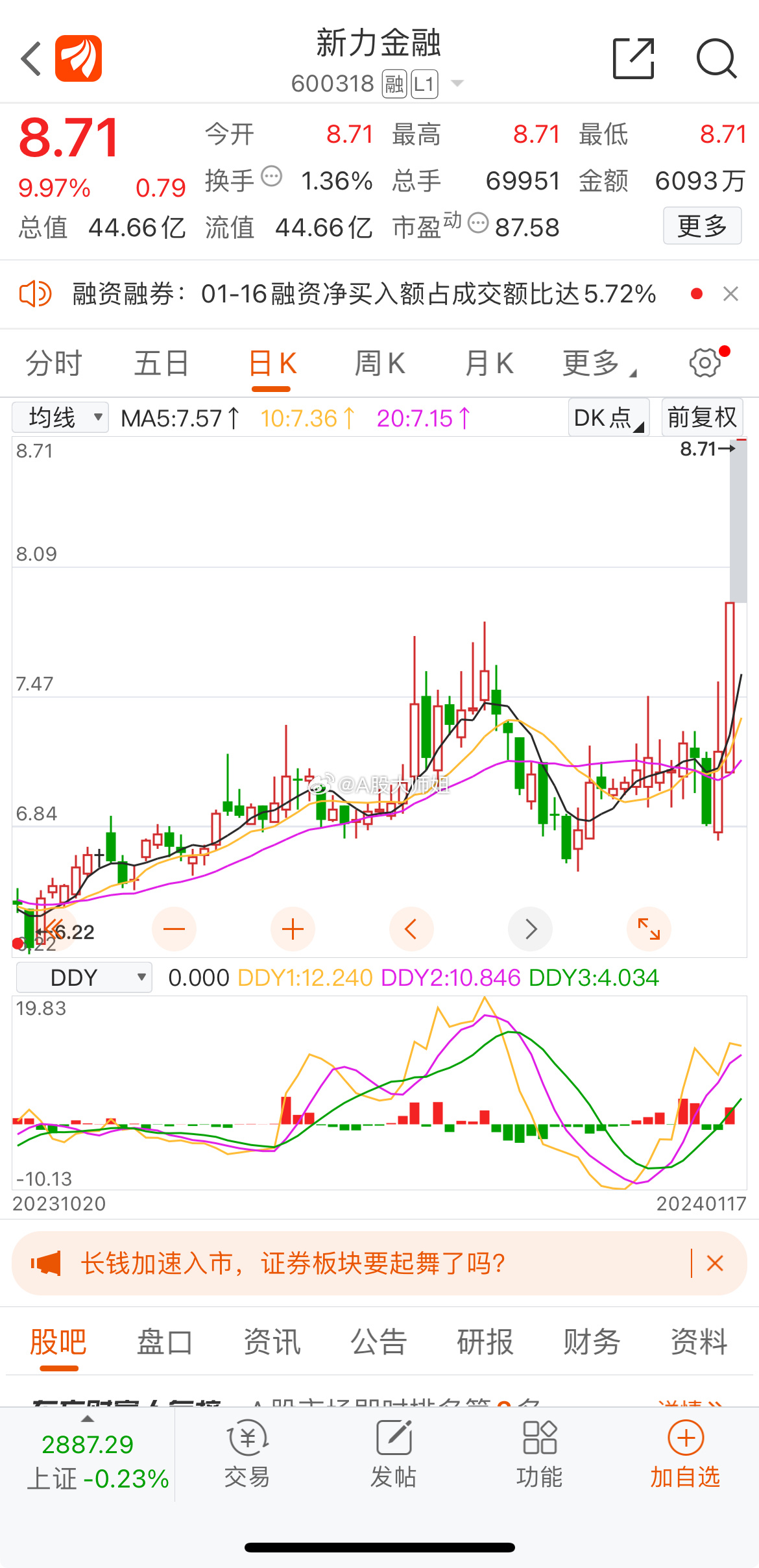The image size is (759, 1568).
Task: Open the 长钱加速入市 banner link
Action: click(x=293, y=1263)
